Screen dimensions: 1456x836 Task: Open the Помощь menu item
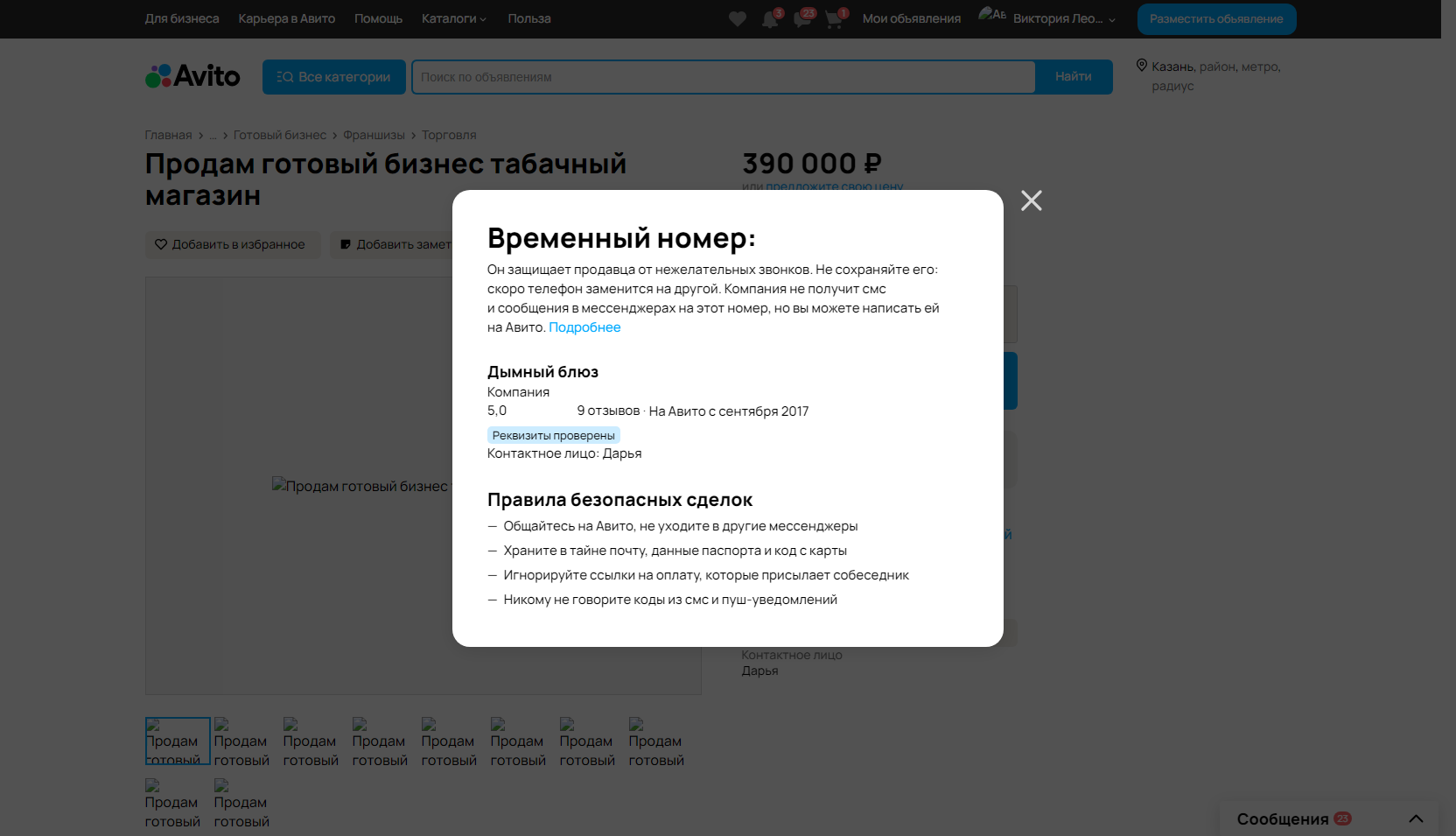[379, 18]
